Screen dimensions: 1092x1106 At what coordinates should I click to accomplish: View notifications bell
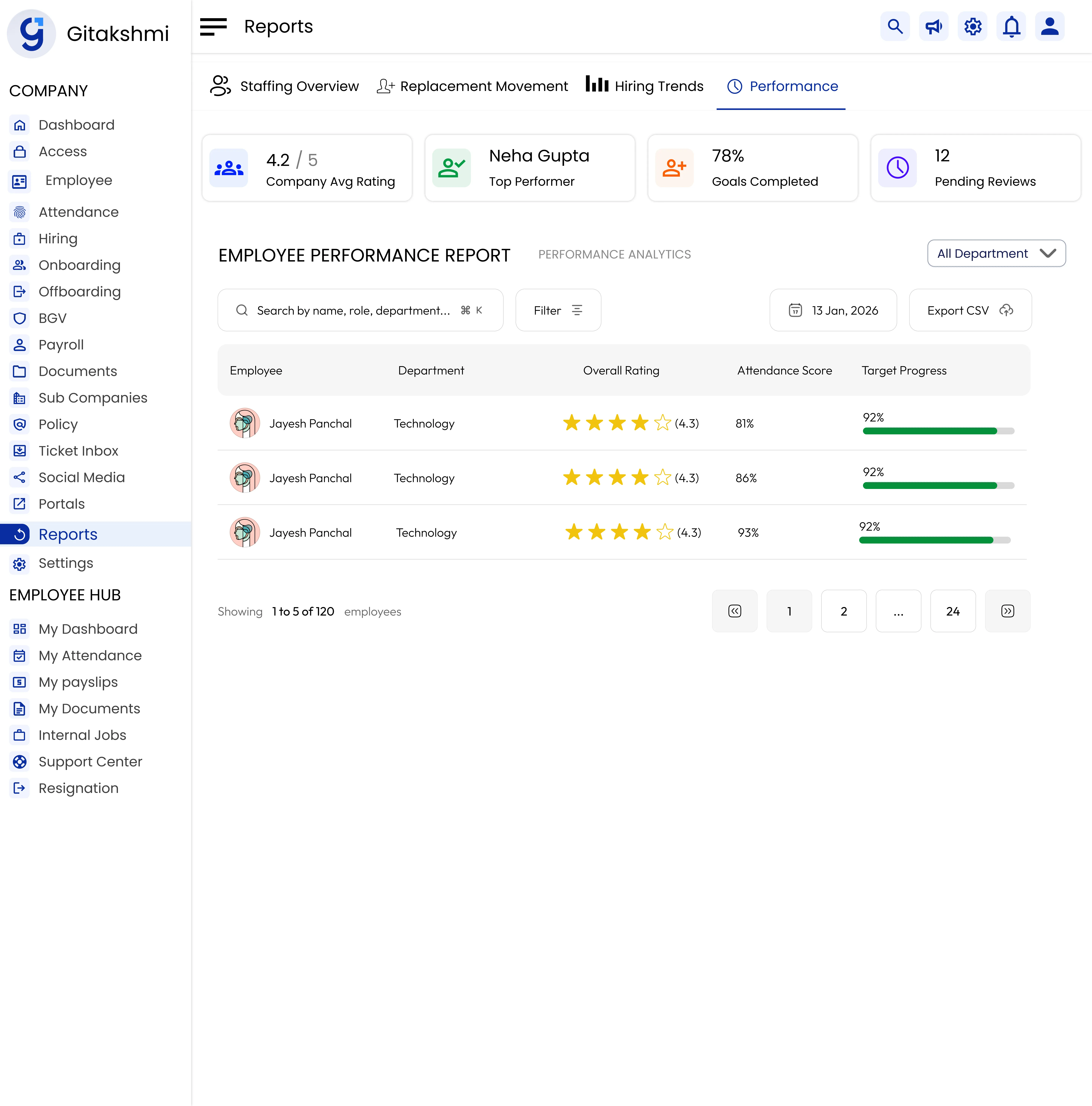(1011, 26)
